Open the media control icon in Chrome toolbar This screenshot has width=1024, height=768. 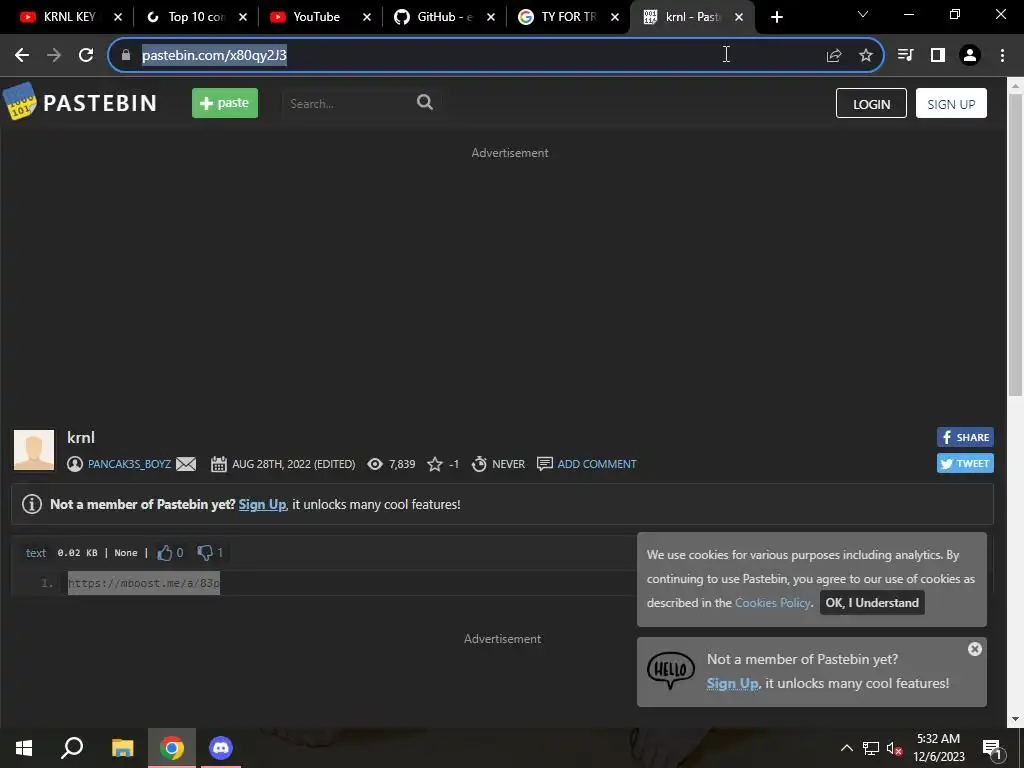(x=905, y=55)
